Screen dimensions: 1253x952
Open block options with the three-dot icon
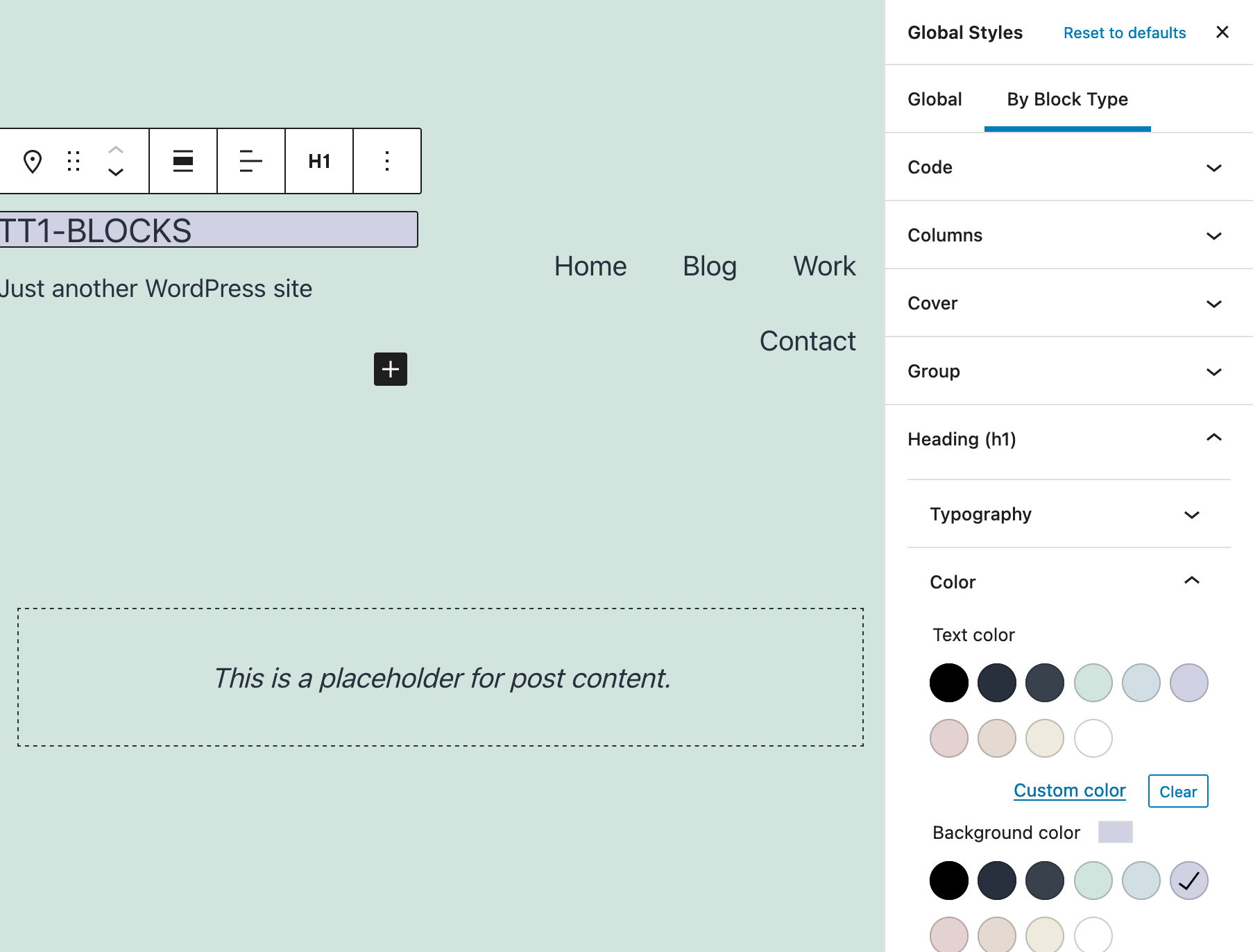[x=386, y=161]
